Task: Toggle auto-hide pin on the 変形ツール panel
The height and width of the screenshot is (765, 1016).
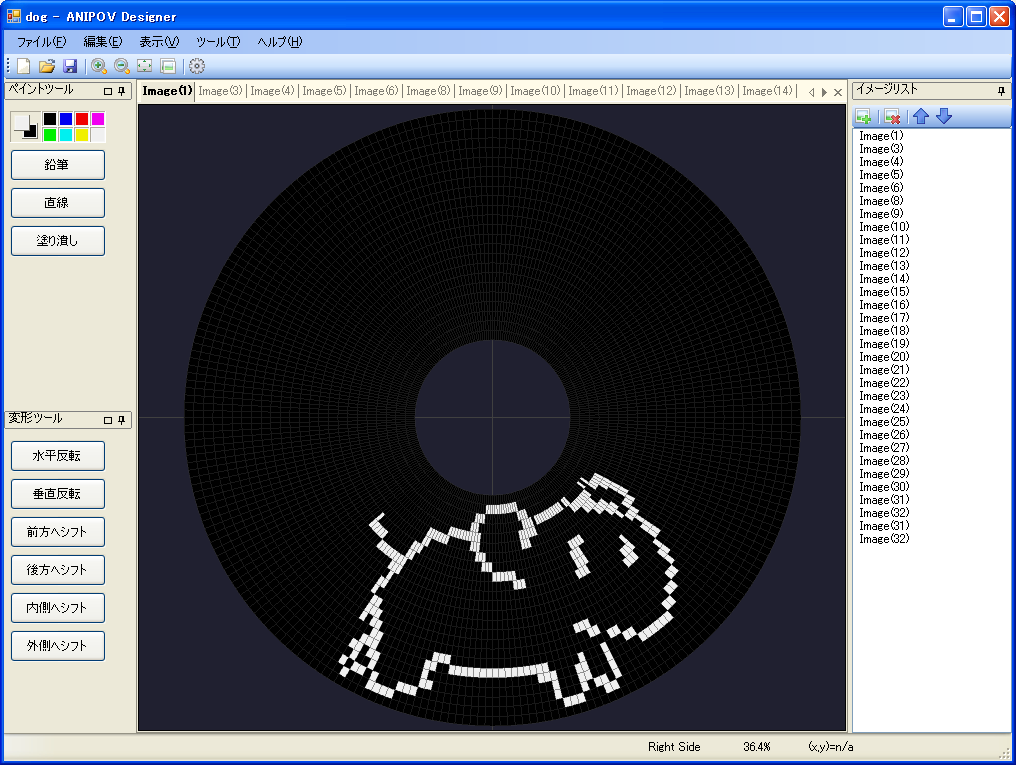Action: pyautogui.click(x=121, y=420)
